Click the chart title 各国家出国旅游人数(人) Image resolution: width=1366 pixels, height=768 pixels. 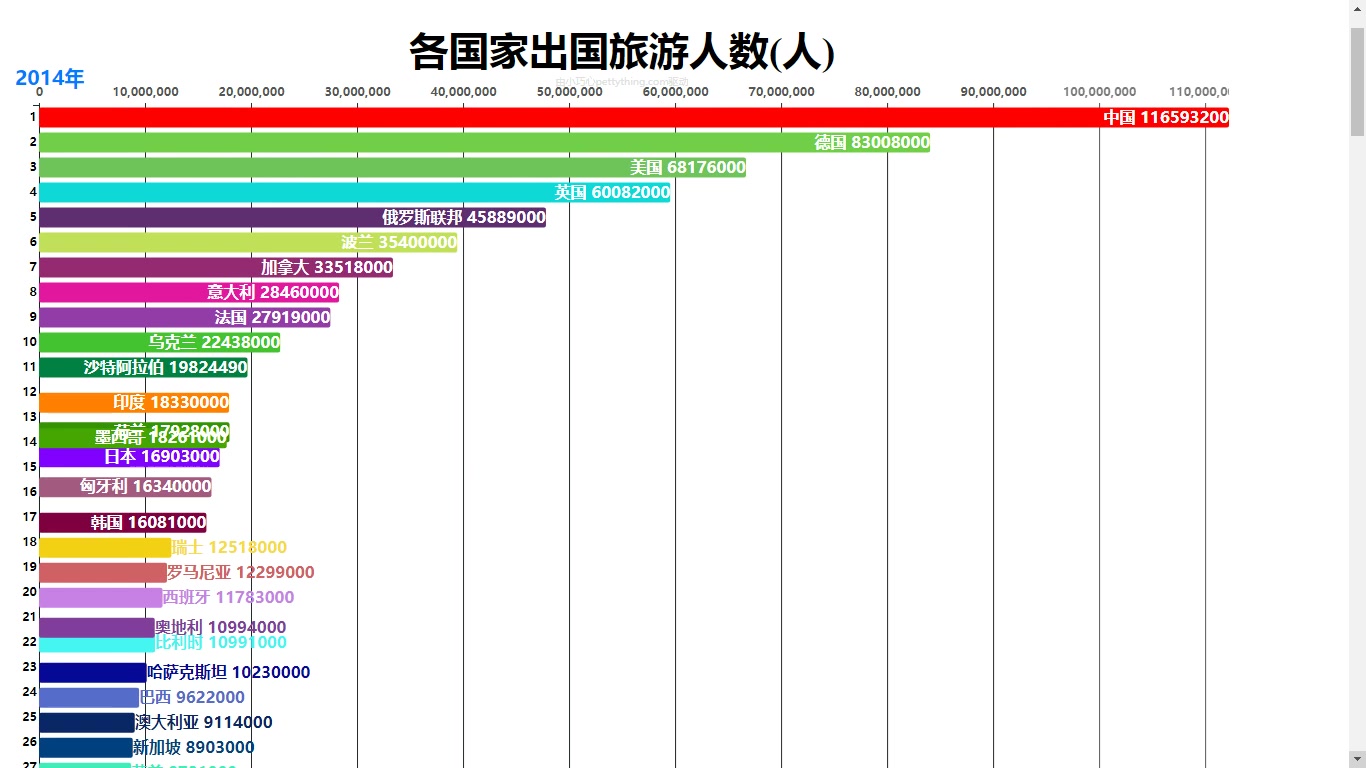[x=621, y=52]
